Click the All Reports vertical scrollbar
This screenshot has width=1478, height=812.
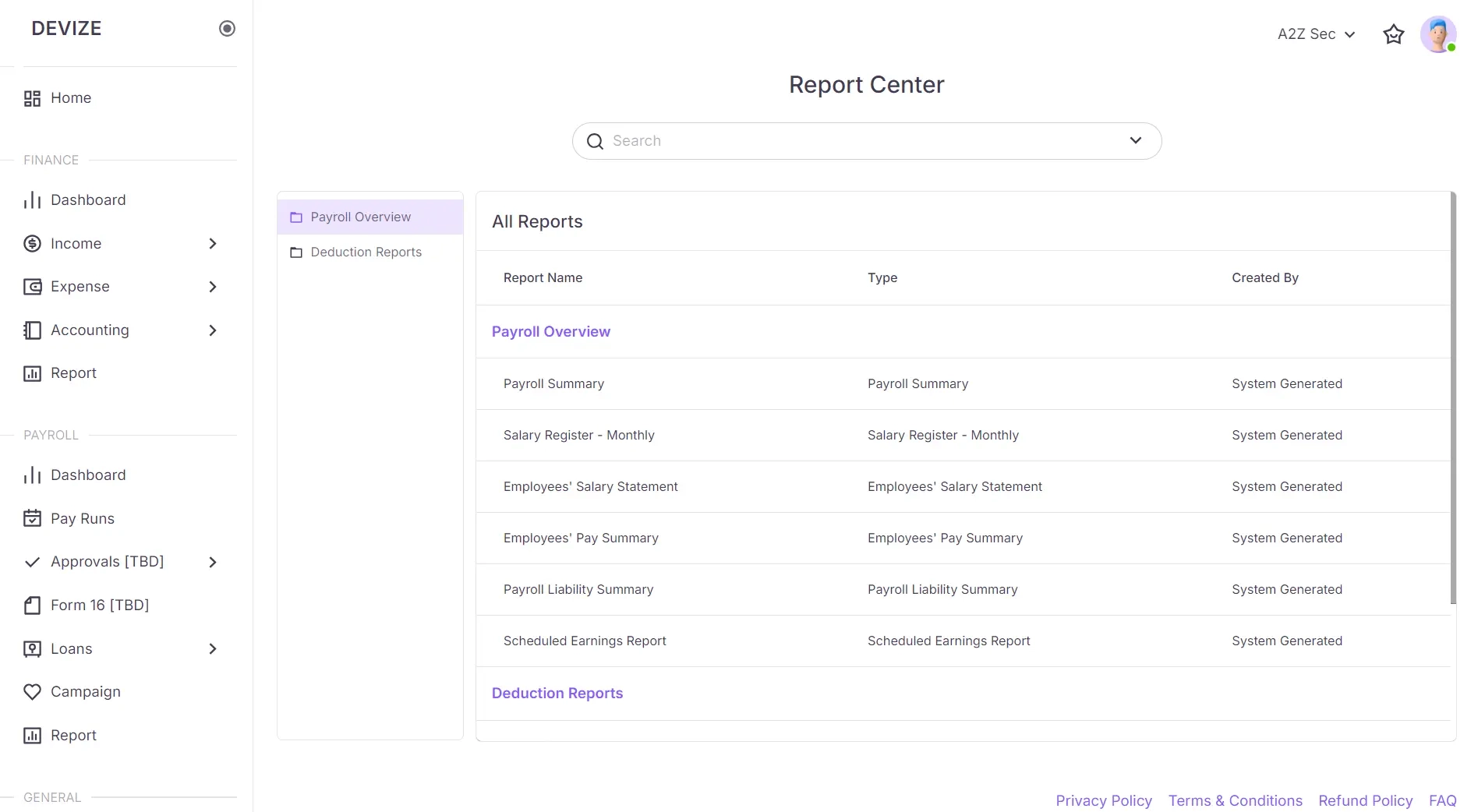(x=1453, y=397)
